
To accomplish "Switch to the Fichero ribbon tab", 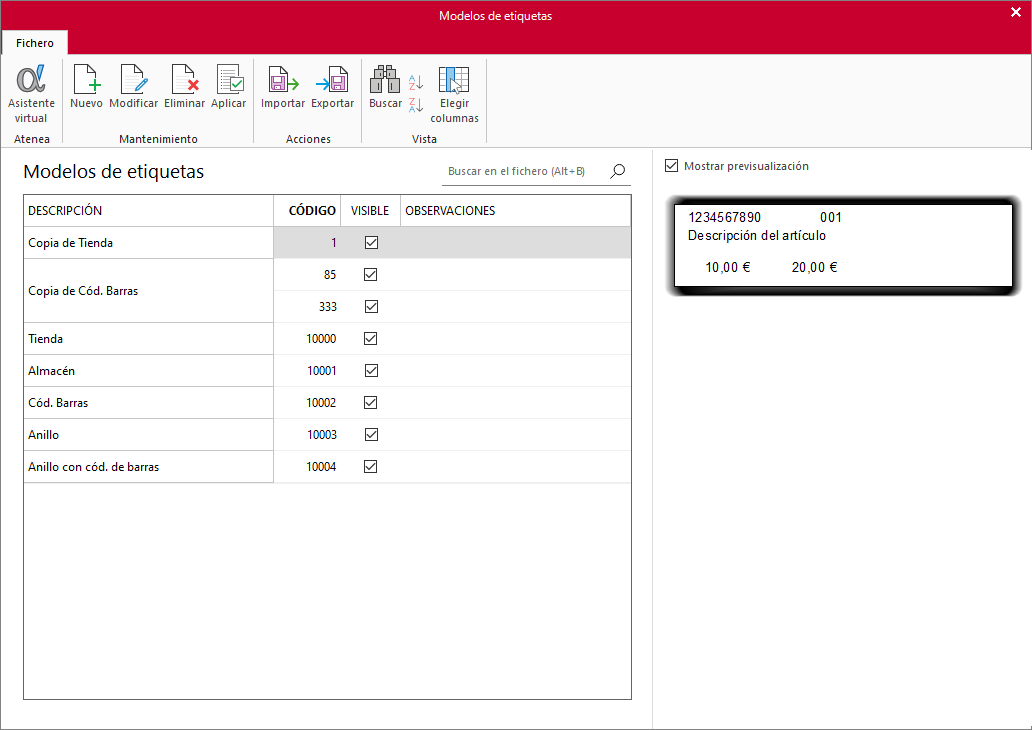I will (35, 43).
